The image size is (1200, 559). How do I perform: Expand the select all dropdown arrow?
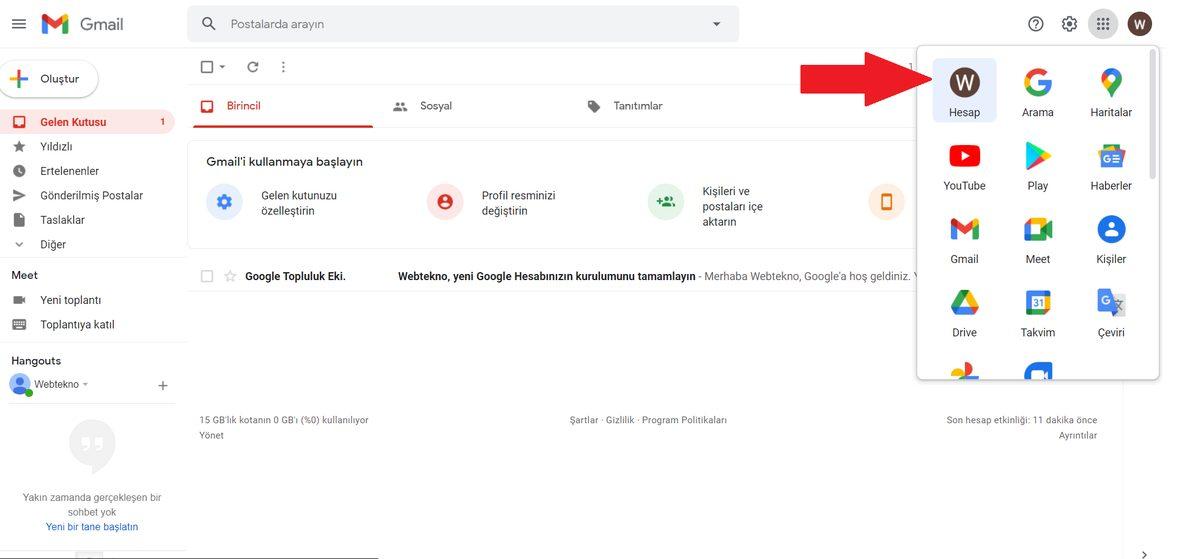(x=222, y=67)
